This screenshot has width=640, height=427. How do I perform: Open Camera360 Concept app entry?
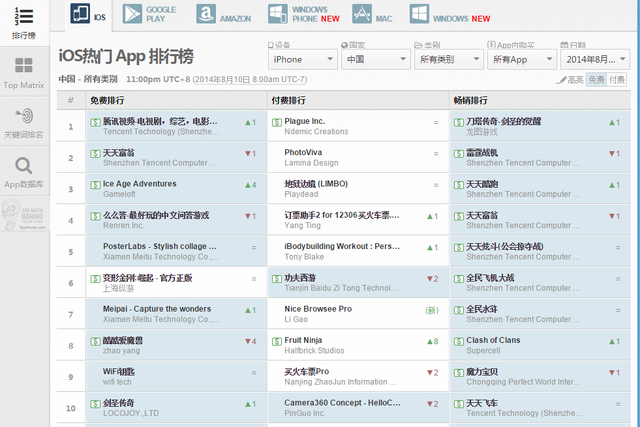point(342,403)
